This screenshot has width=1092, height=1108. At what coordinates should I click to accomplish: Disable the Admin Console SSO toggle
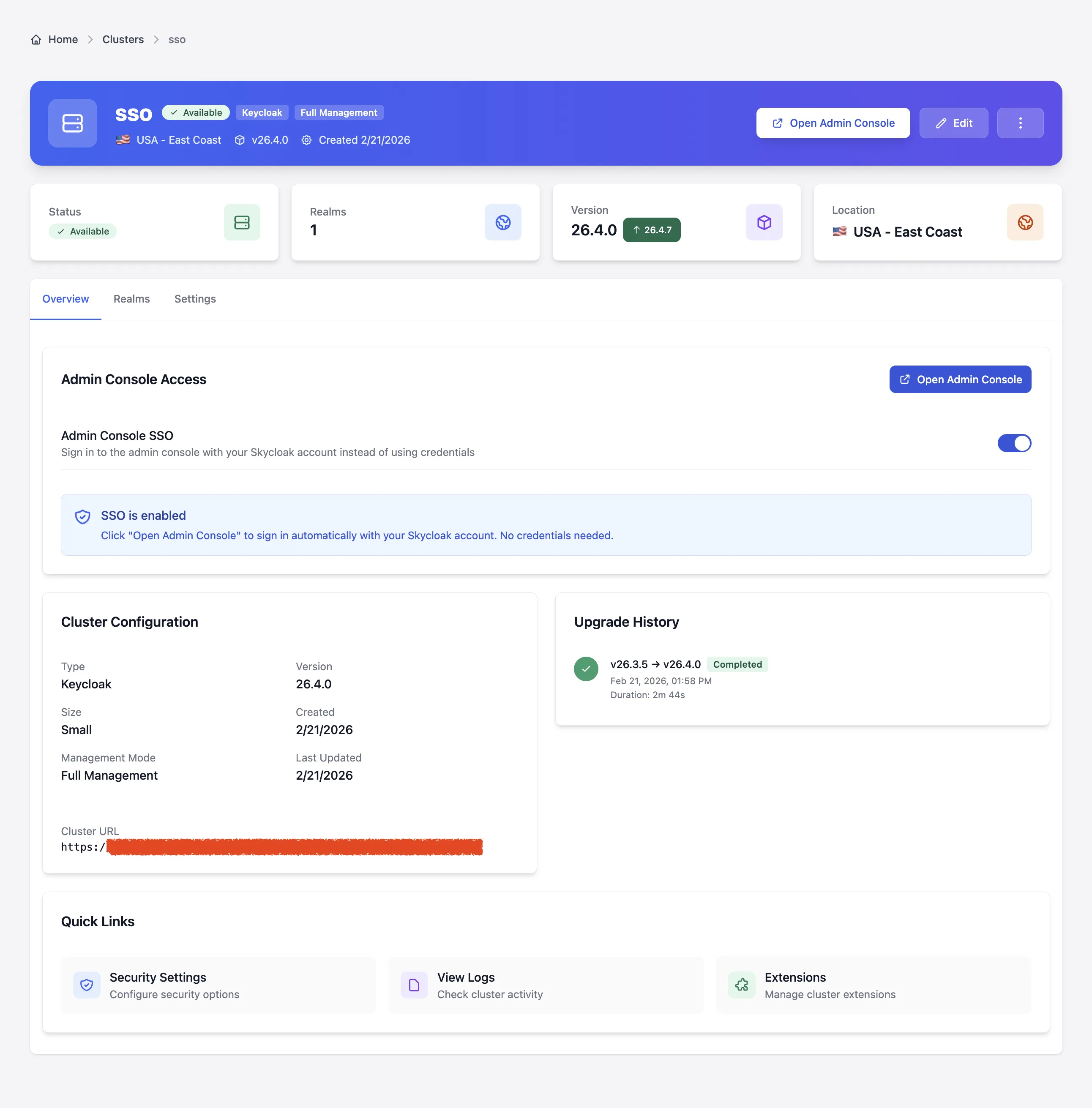pos(1014,443)
